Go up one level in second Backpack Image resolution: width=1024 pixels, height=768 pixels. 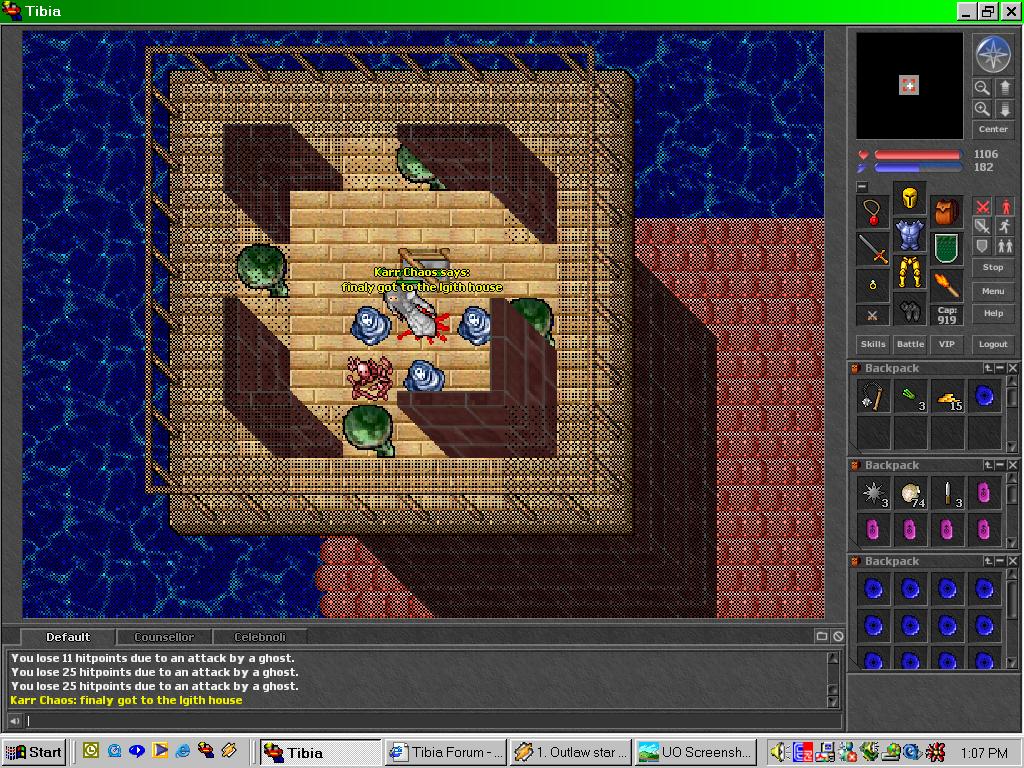coord(988,465)
